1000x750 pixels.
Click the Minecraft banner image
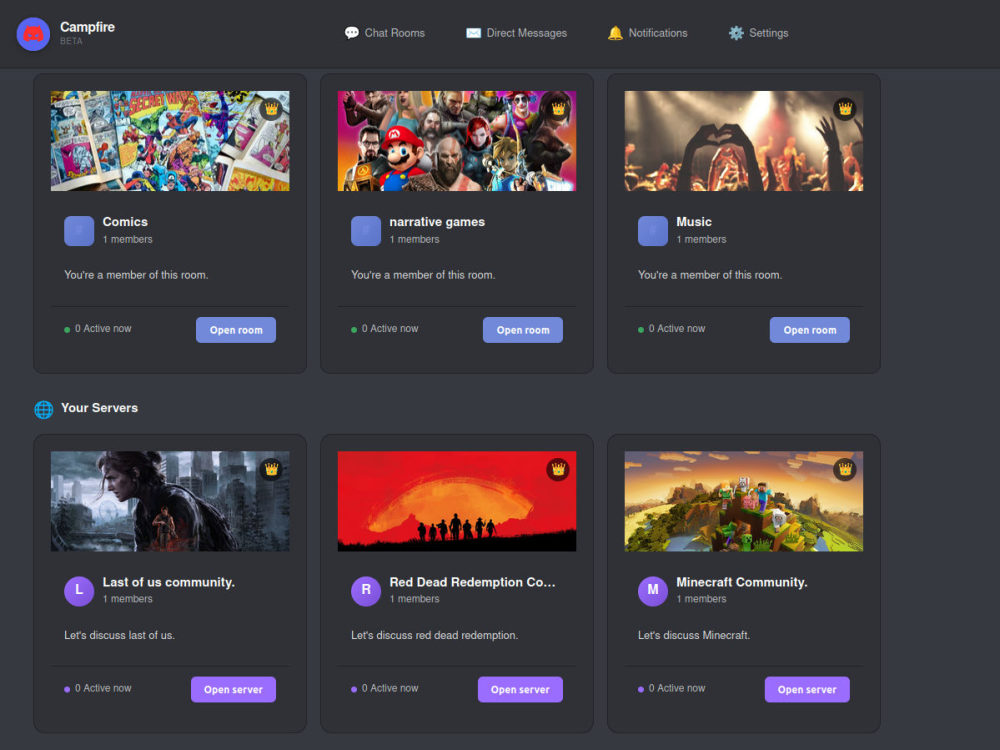(x=744, y=501)
